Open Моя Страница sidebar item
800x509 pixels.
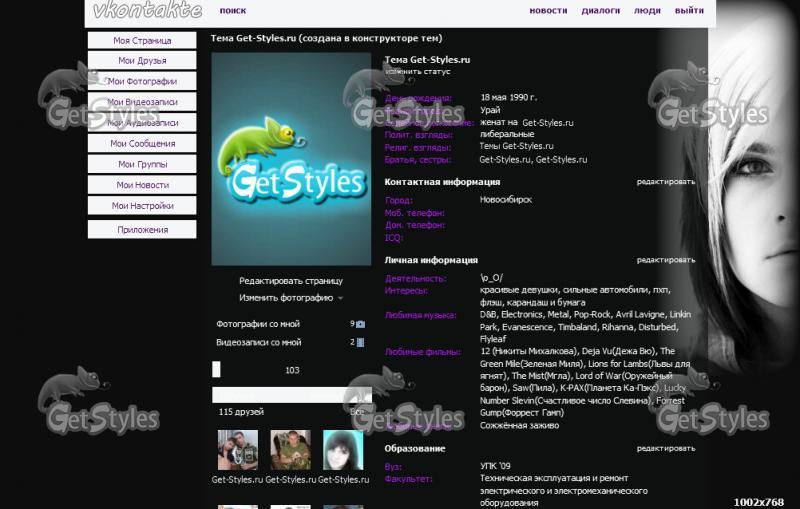pos(142,40)
